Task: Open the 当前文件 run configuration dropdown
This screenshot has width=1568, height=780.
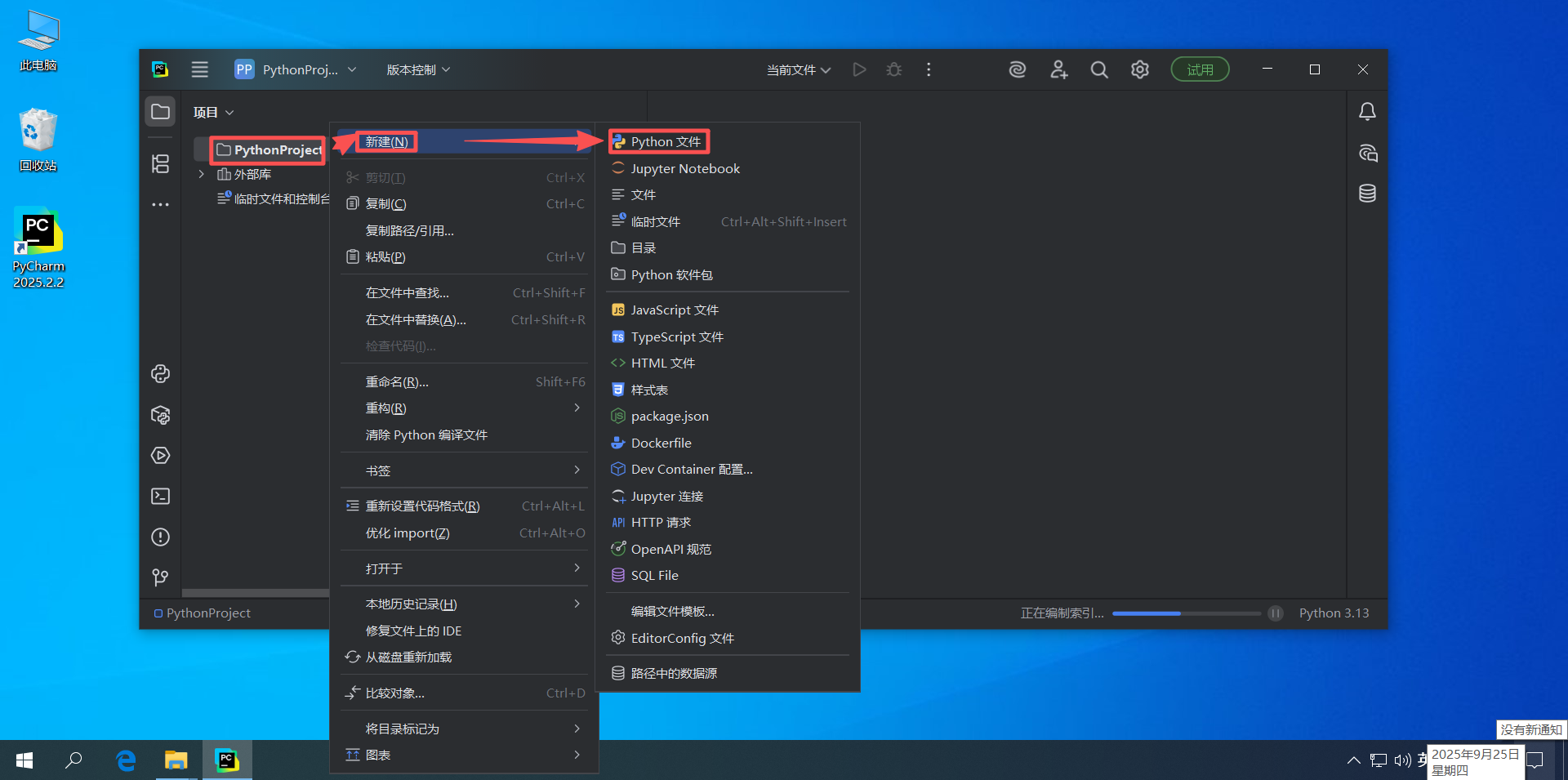Action: 799,69
